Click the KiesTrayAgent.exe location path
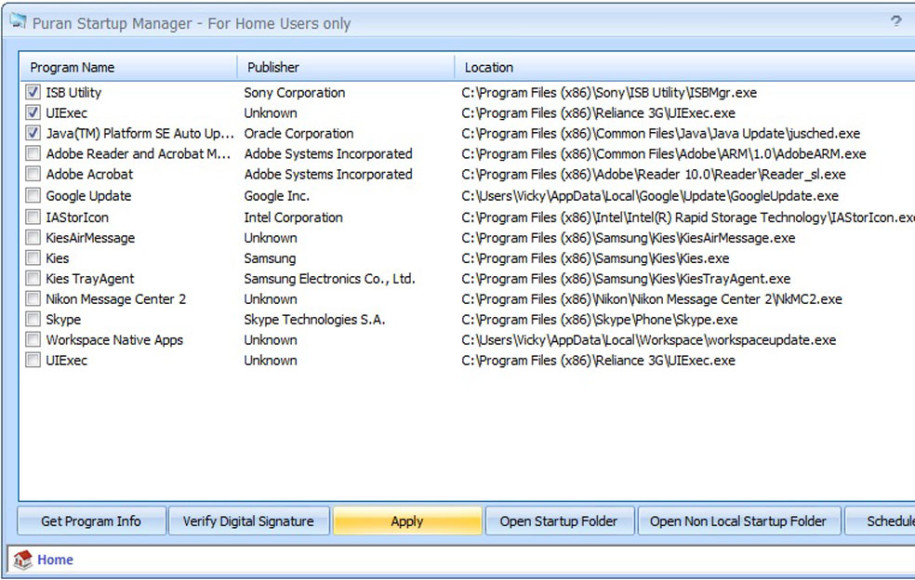 click(626, 278)
